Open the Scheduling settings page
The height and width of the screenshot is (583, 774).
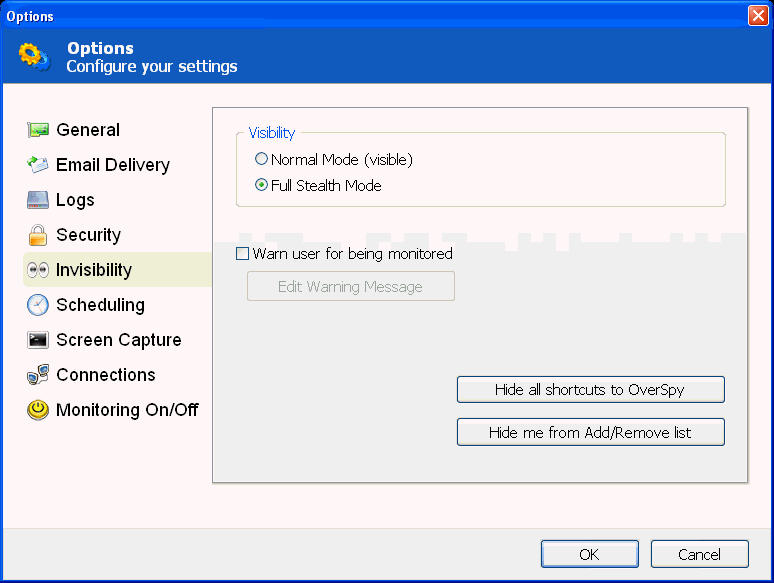(x=100, y=305)
